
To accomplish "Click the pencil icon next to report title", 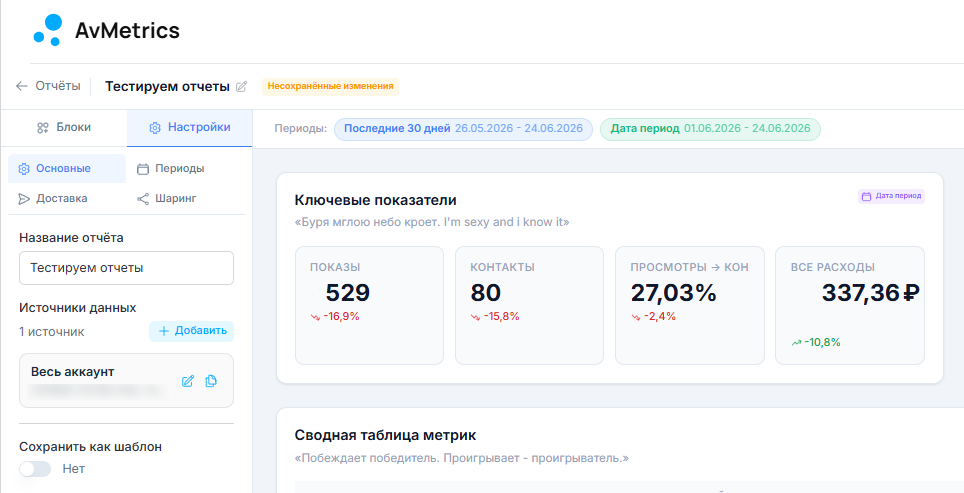I will 242,87.
